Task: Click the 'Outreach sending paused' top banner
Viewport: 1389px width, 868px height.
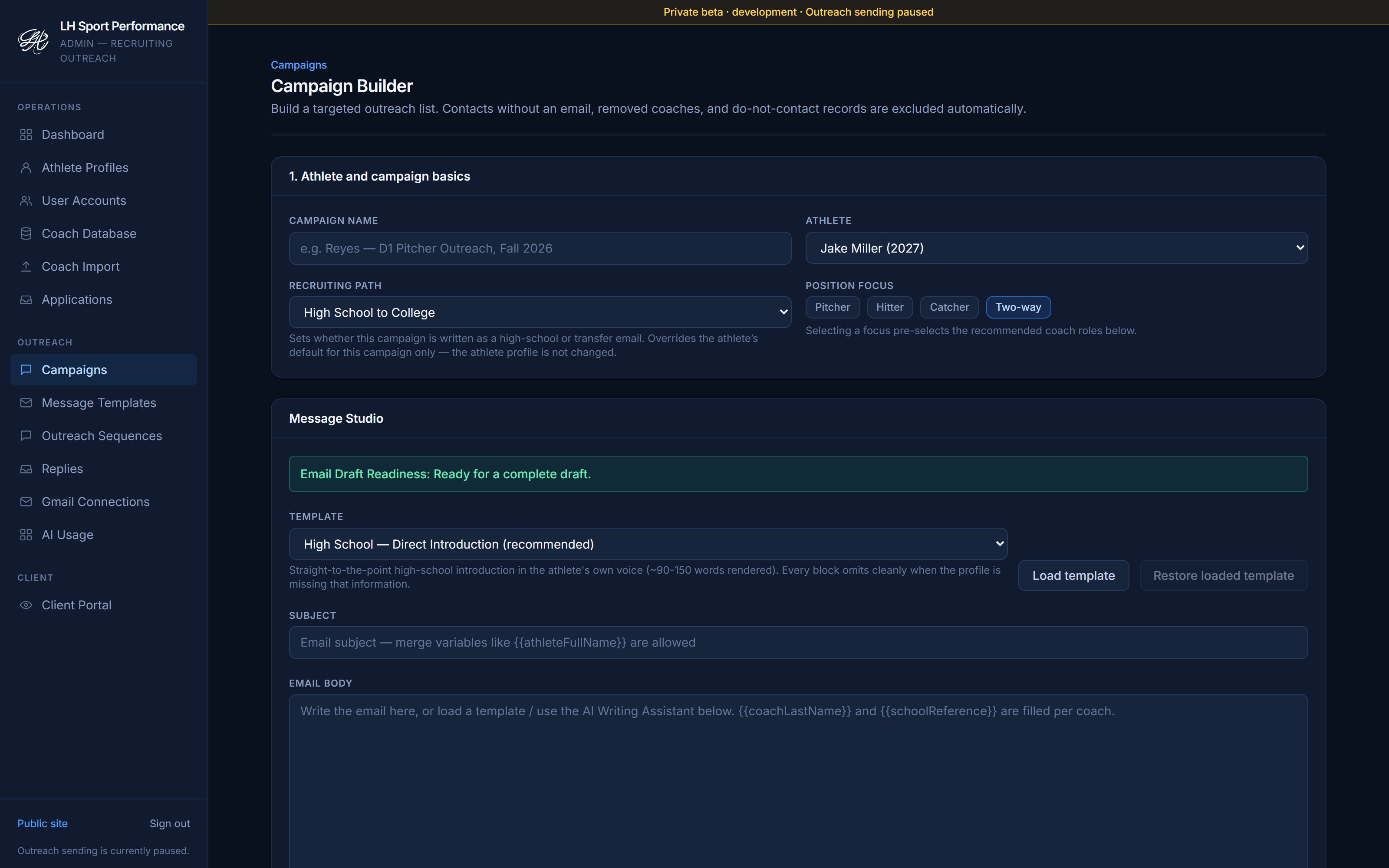Action: (x=798, y=12)
